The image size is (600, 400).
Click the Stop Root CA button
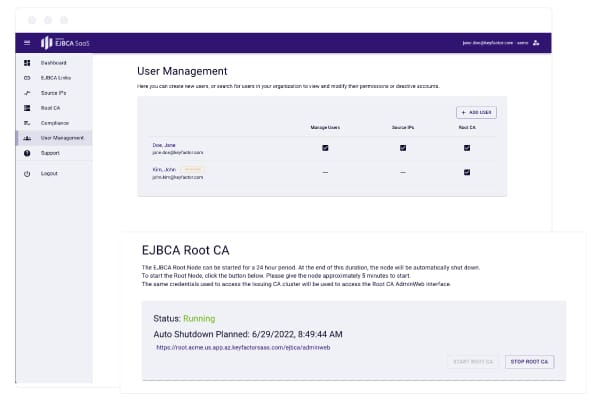pos(529,362)
